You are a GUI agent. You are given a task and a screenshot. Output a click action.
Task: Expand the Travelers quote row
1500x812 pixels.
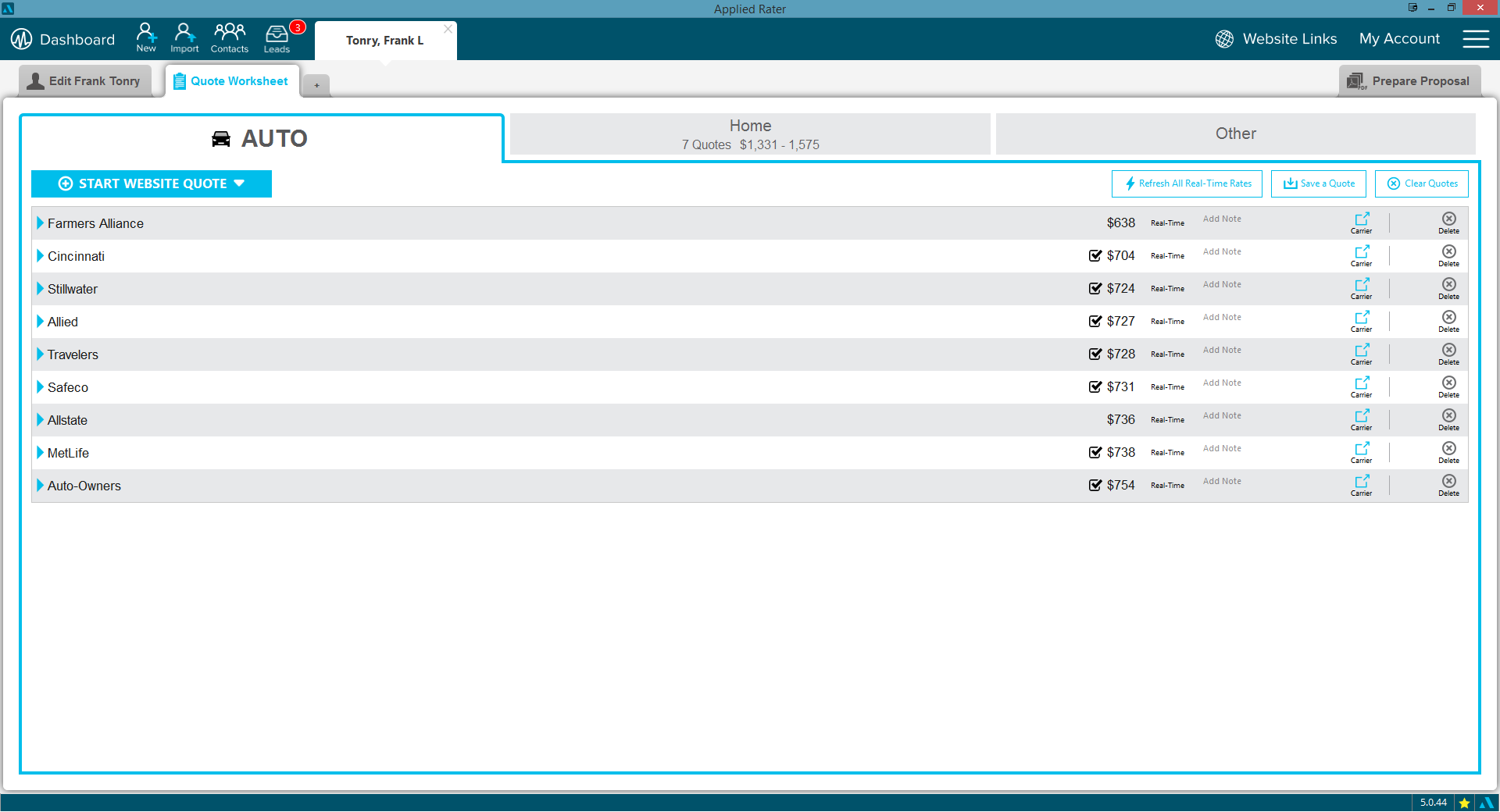tap(41, 354)
